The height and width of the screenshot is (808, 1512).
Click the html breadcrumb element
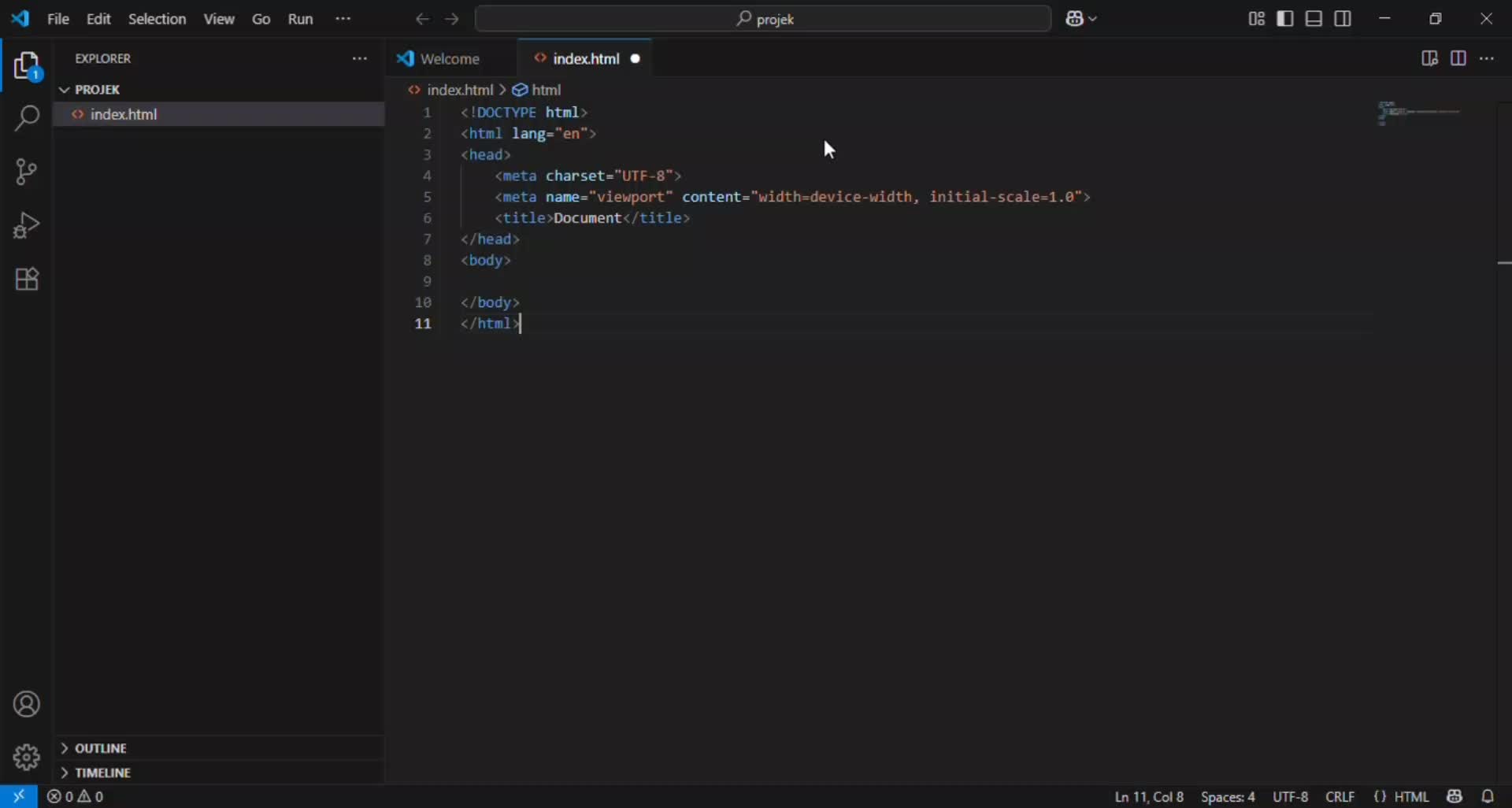pos(538,91)
